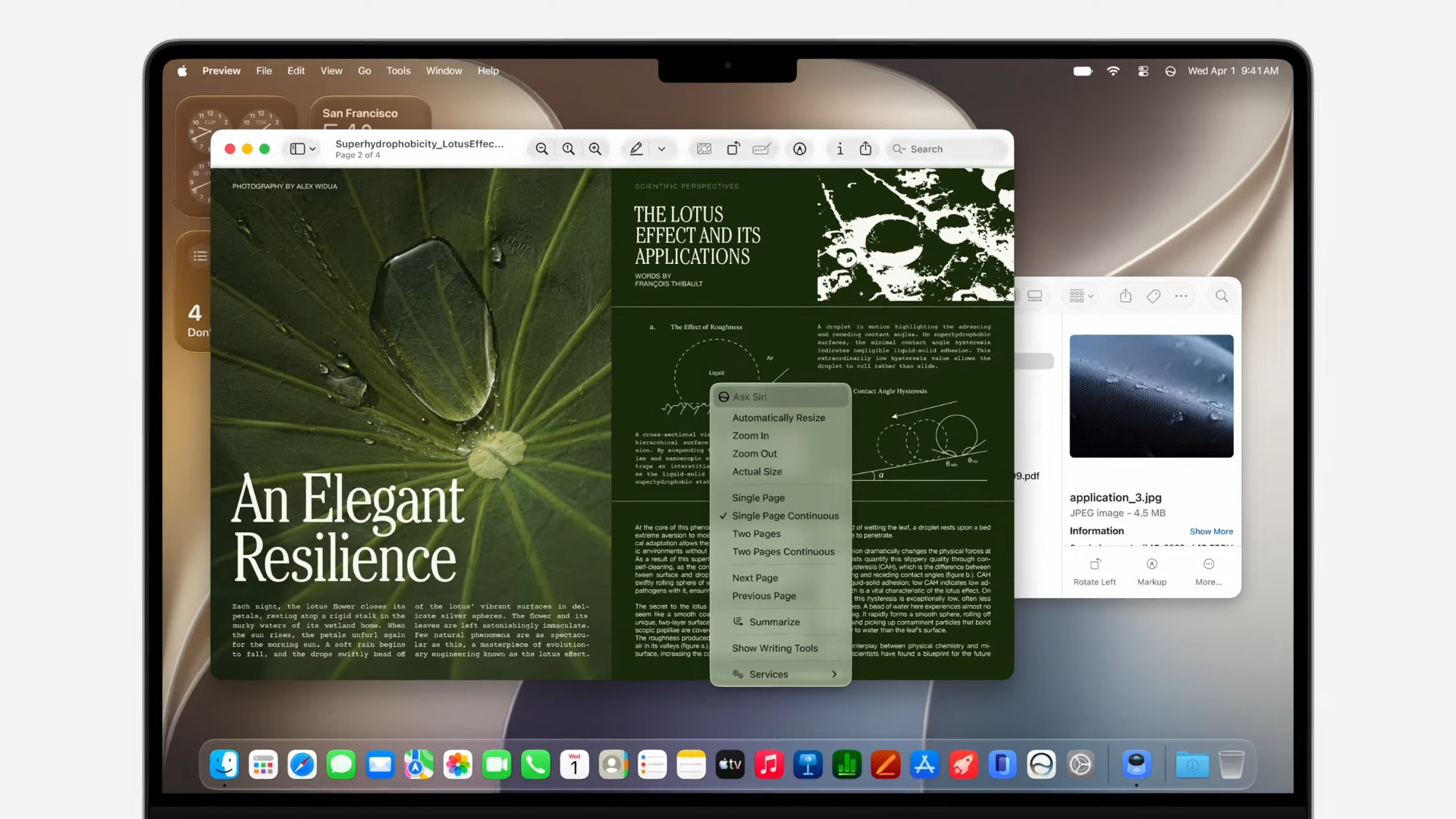1456x819 pixels.
Task: Click the Search field in Preview toolbar
Action: [x=946, y=149]
